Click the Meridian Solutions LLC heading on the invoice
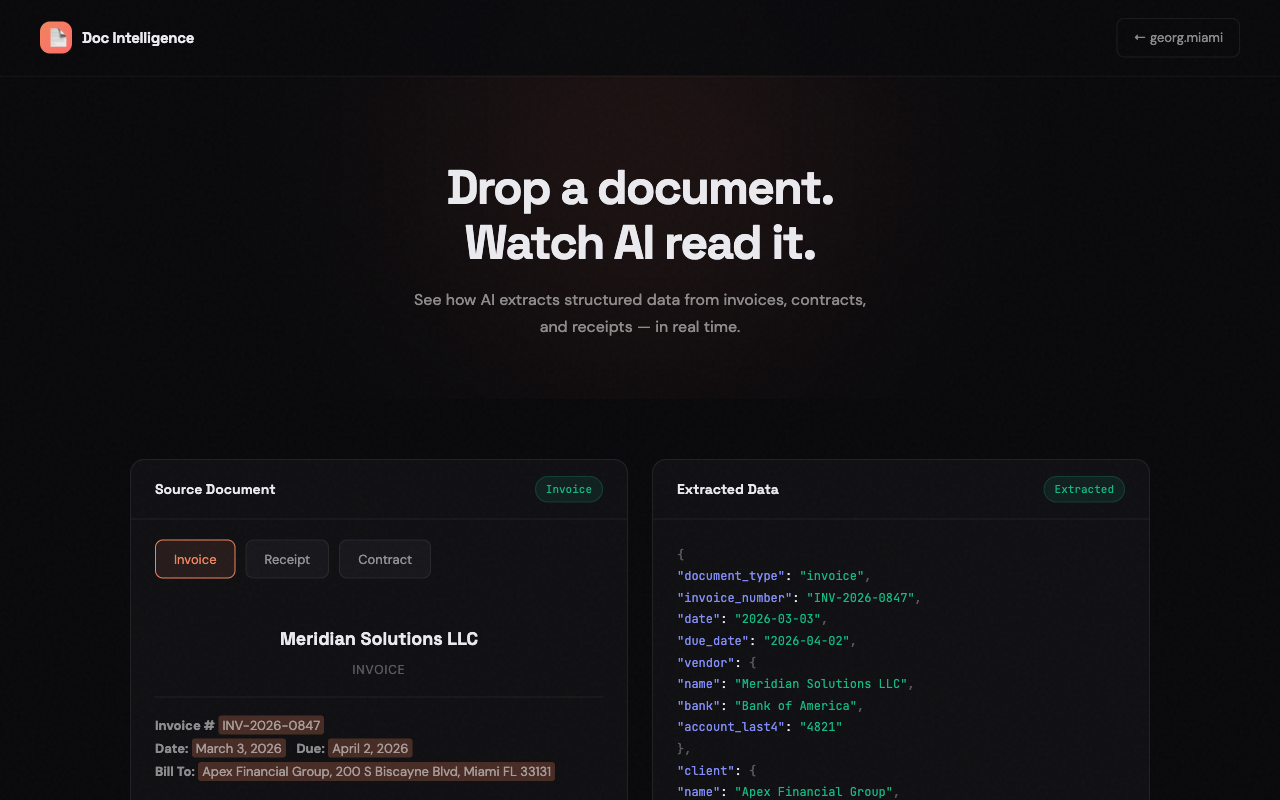 [378, 639]
